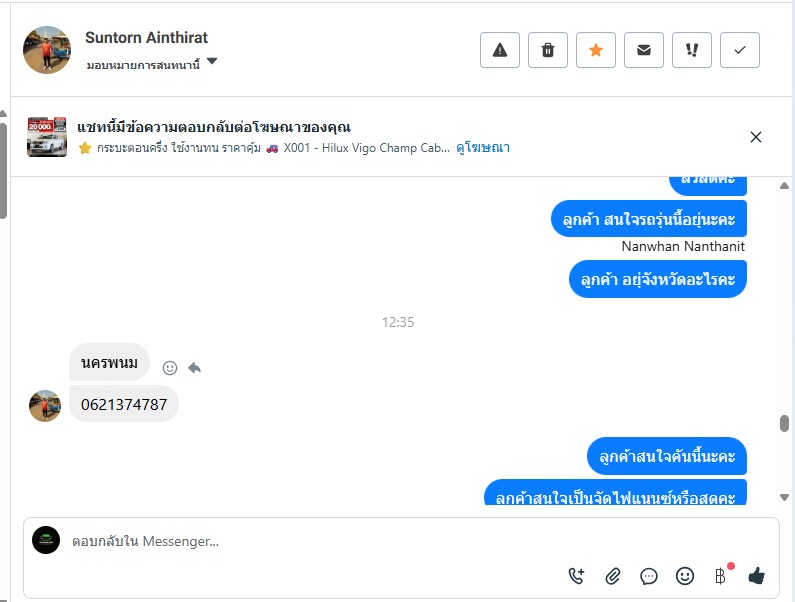Send a thumbs-up like
795x602 pixels.
(757, 575)
